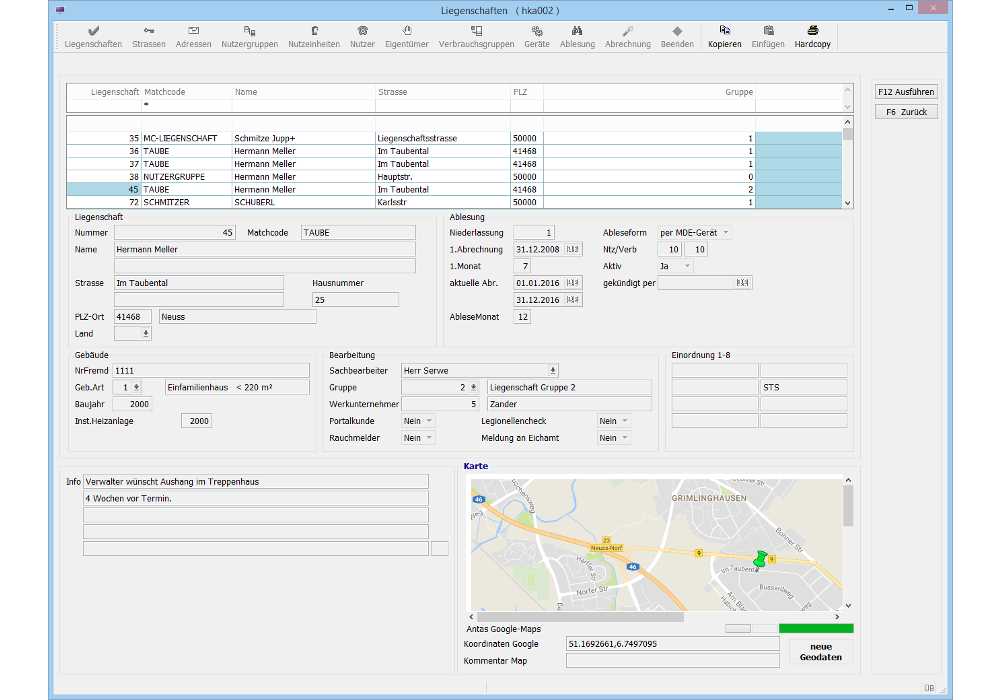The width and height of the screenshot is (1000, 700).
Task: Click the Hardcopy printer icon
Action: tap(813, 37)
